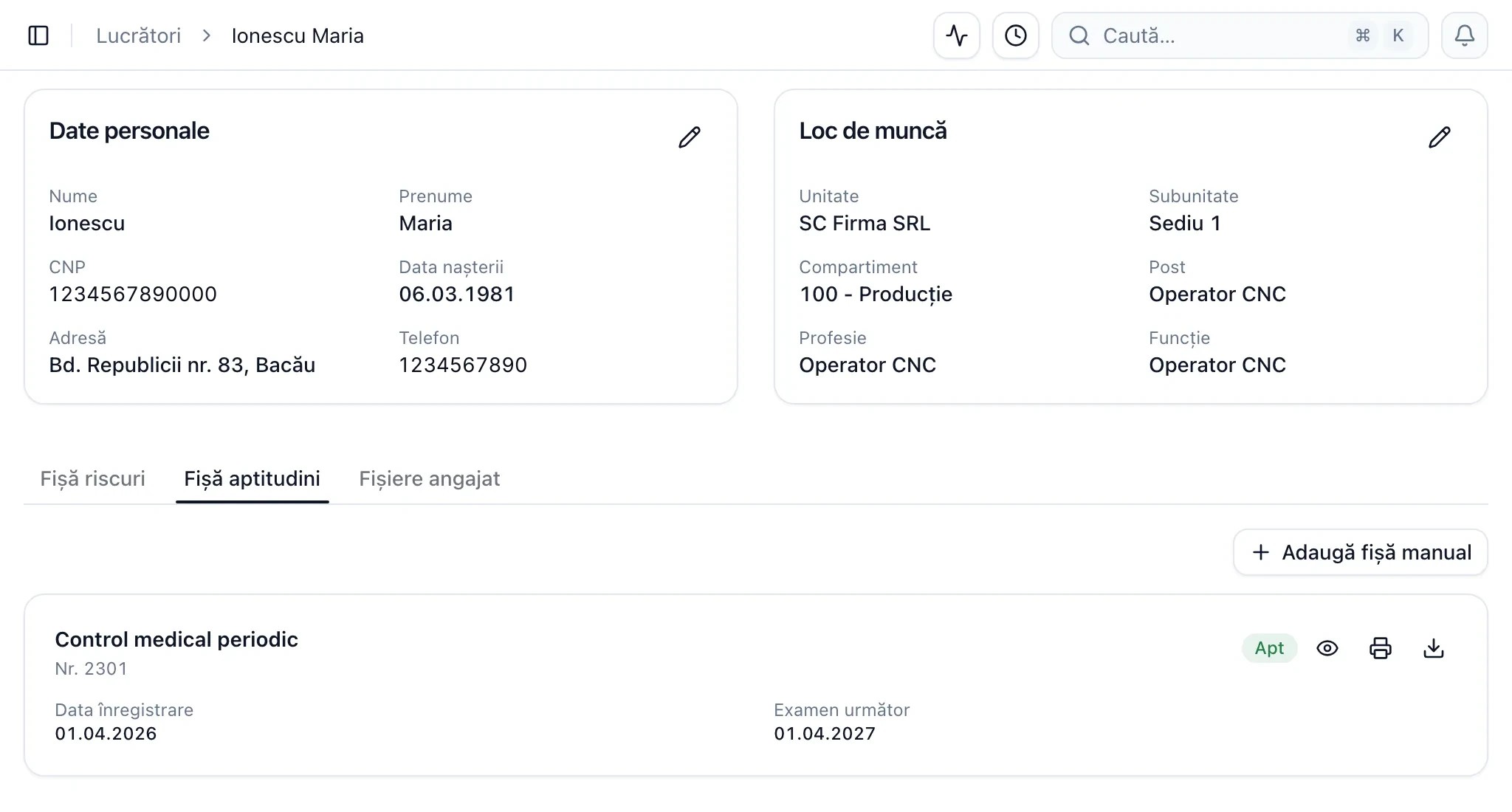The width and height of the screenshot is (1512, 812).
Task: Click the Date personale heading
Action: [x=129, y=131]
